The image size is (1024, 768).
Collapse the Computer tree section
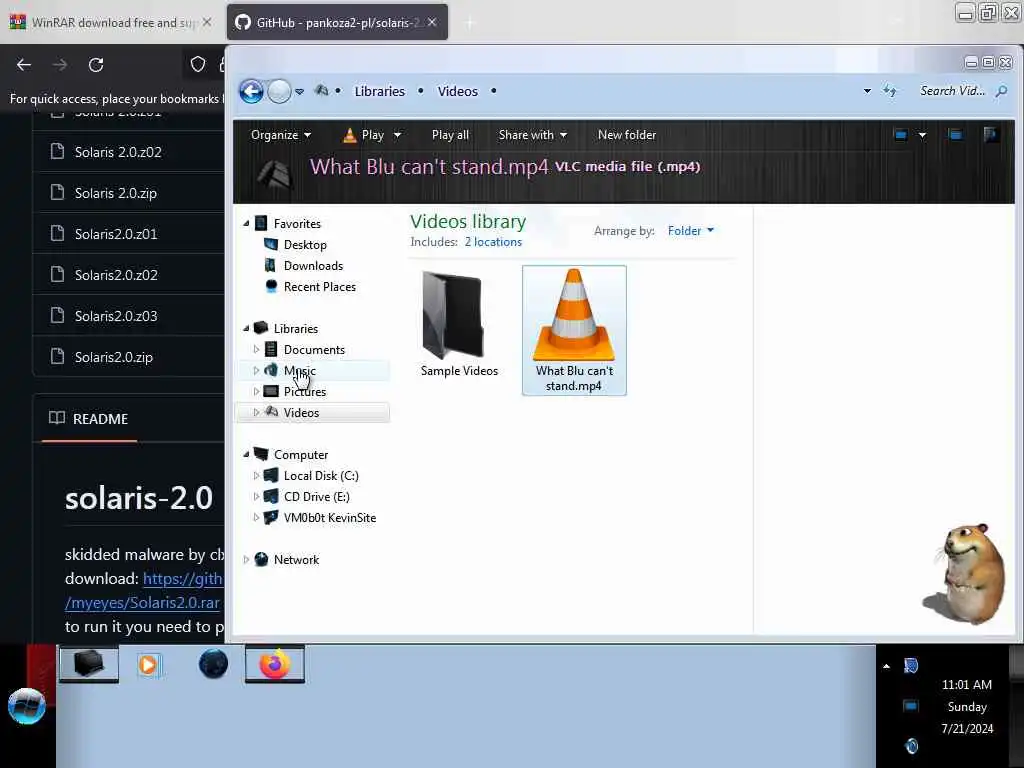[246, 455]
